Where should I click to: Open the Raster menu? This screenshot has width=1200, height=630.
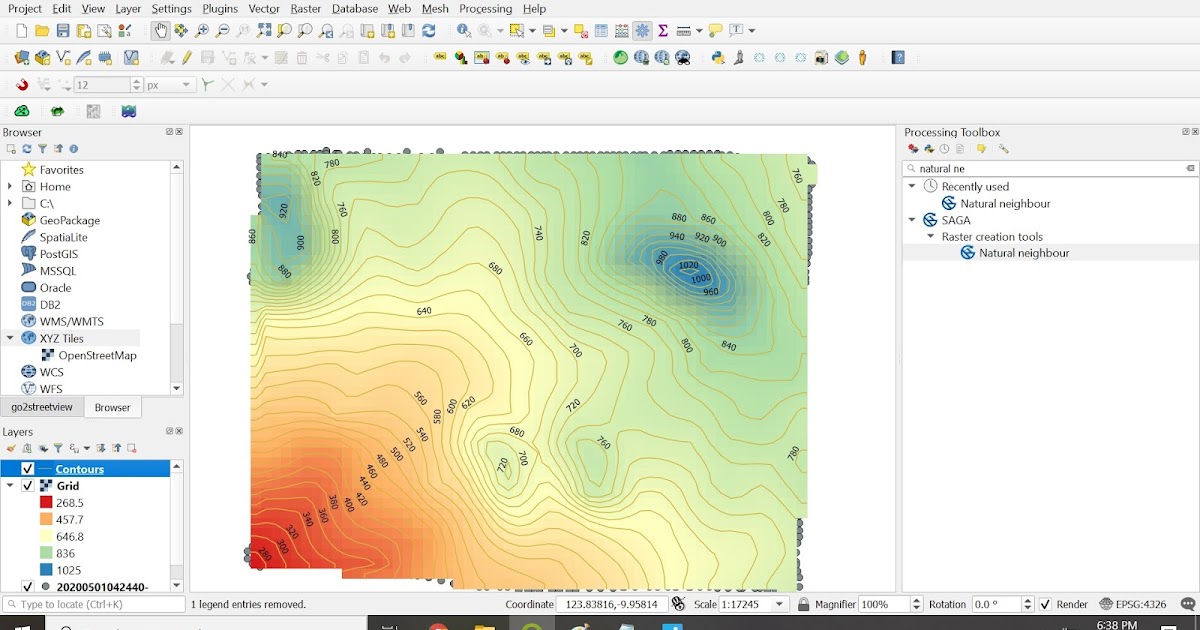tap(305, 8)
